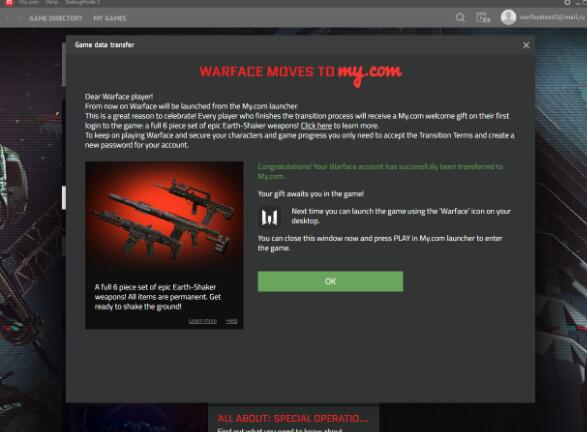The height and width of the screenshot is (432, 587).
Task: Click the Earth-Shaker weapons image
Action: (x=164, y=217)
